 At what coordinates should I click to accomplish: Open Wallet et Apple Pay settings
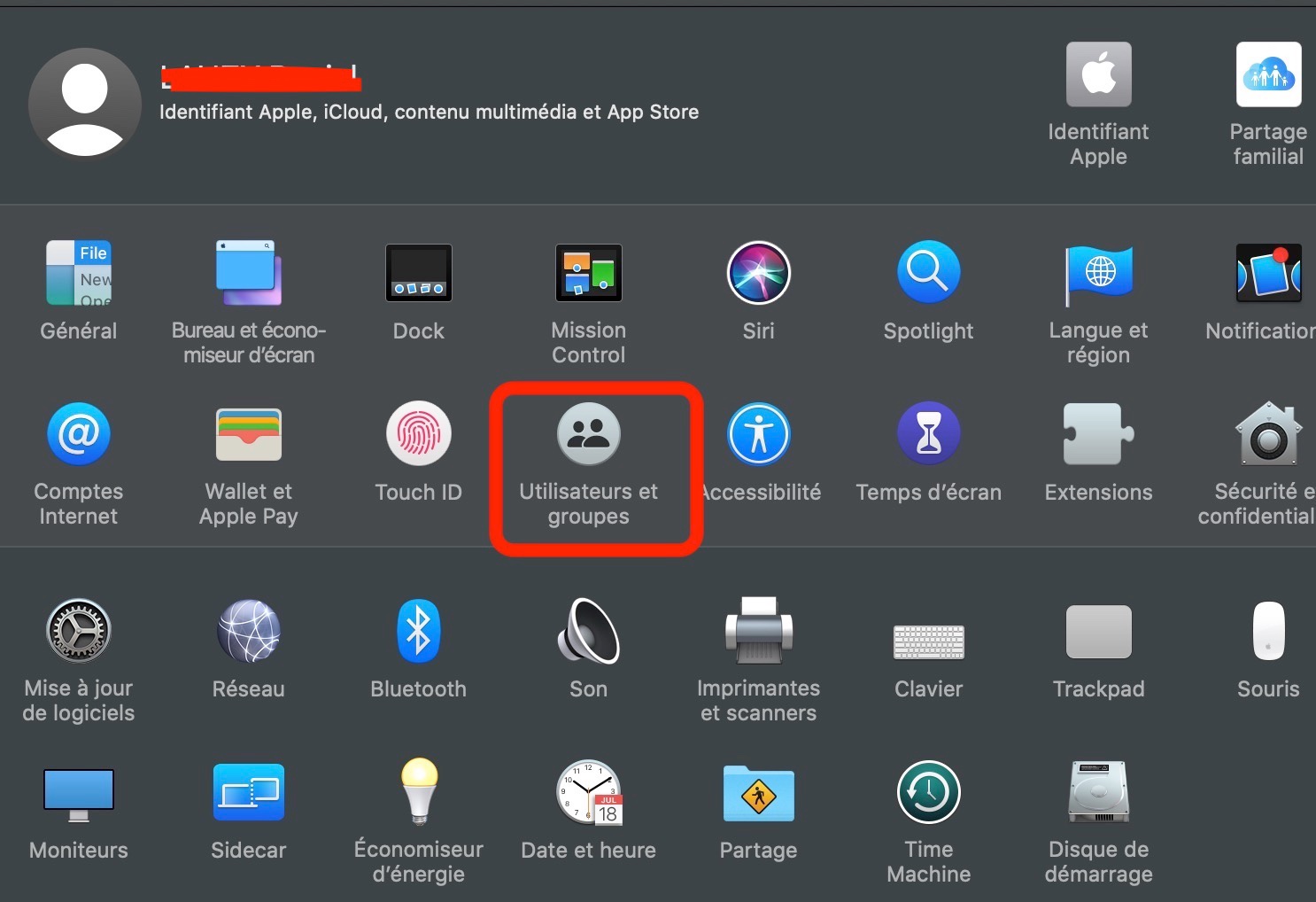pyautogui.click(x=249, y=434)
